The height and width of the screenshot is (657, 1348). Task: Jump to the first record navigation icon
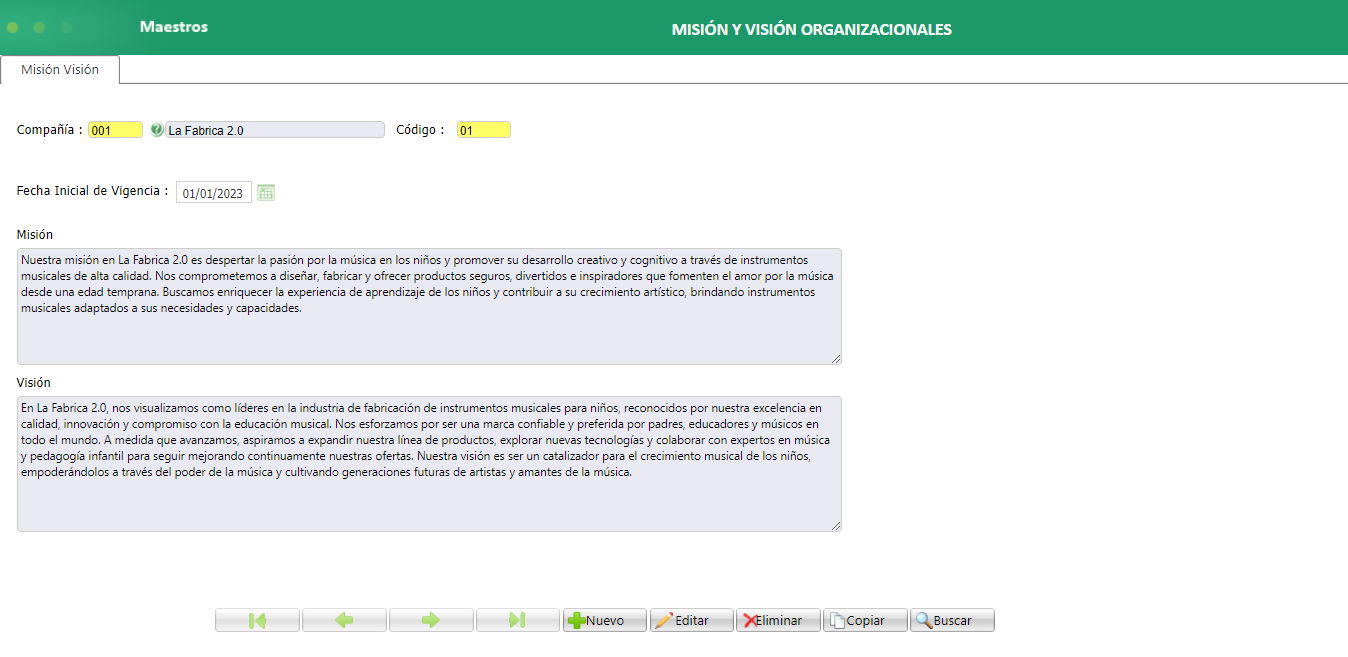tap(256, 619)
